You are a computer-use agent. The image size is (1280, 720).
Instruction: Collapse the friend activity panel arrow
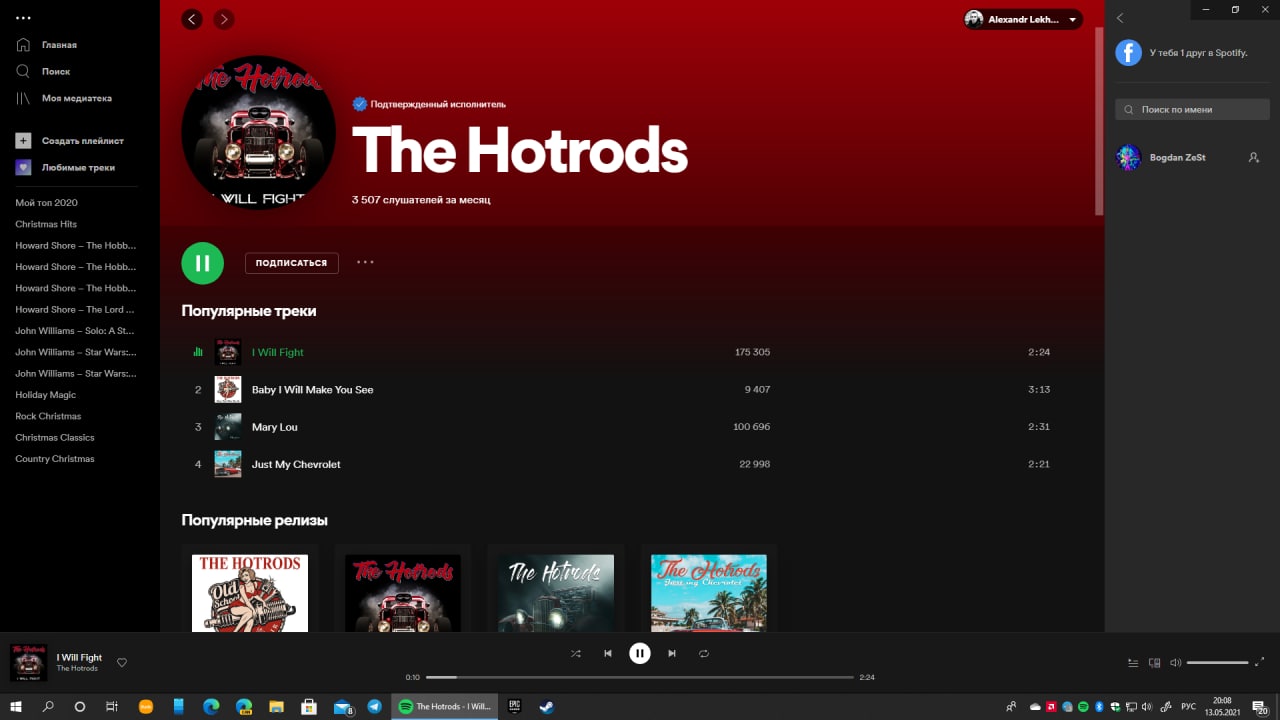1120,18
